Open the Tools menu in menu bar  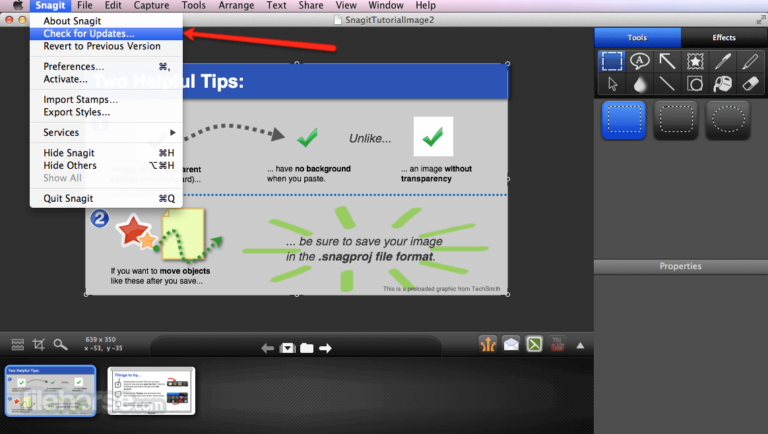click(x=193, y=5)
